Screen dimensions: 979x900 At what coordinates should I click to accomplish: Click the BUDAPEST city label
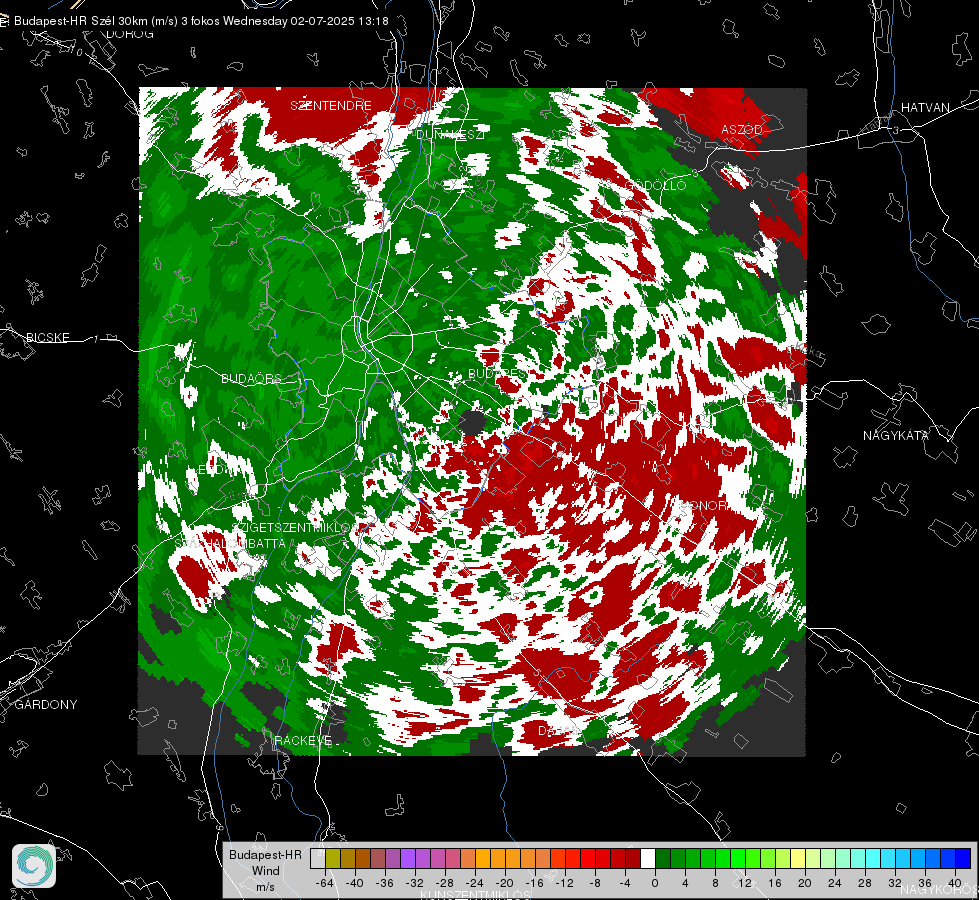(498, 373)
